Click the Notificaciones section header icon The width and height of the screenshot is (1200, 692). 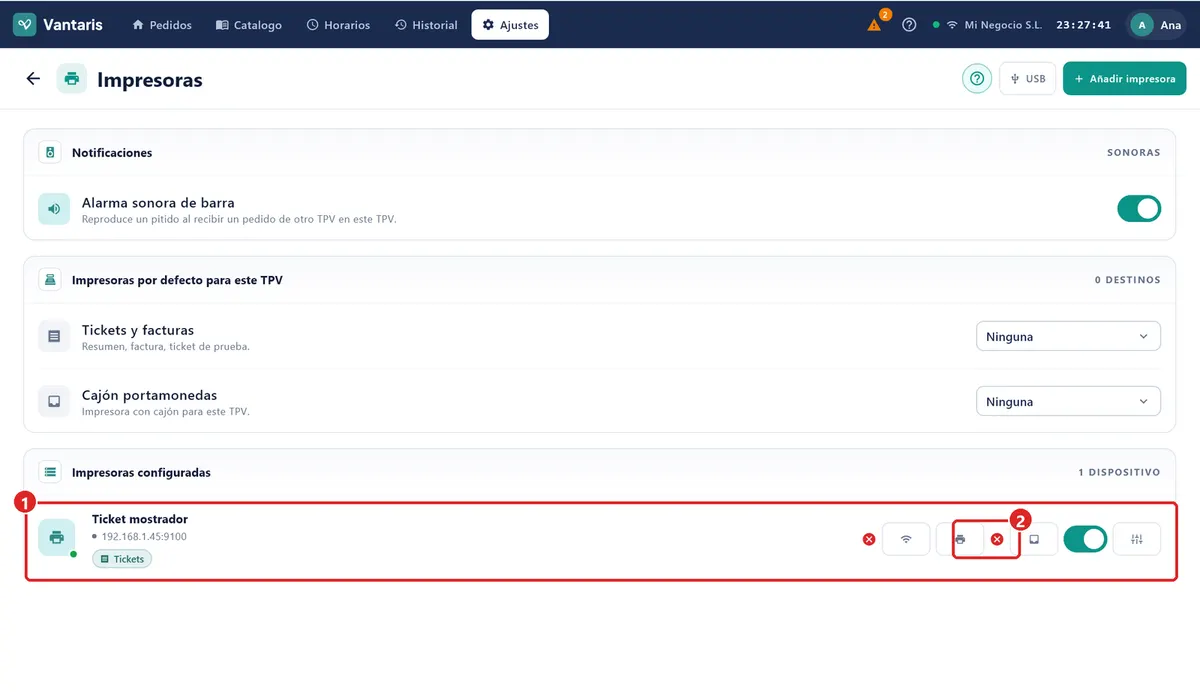point(50,153)
